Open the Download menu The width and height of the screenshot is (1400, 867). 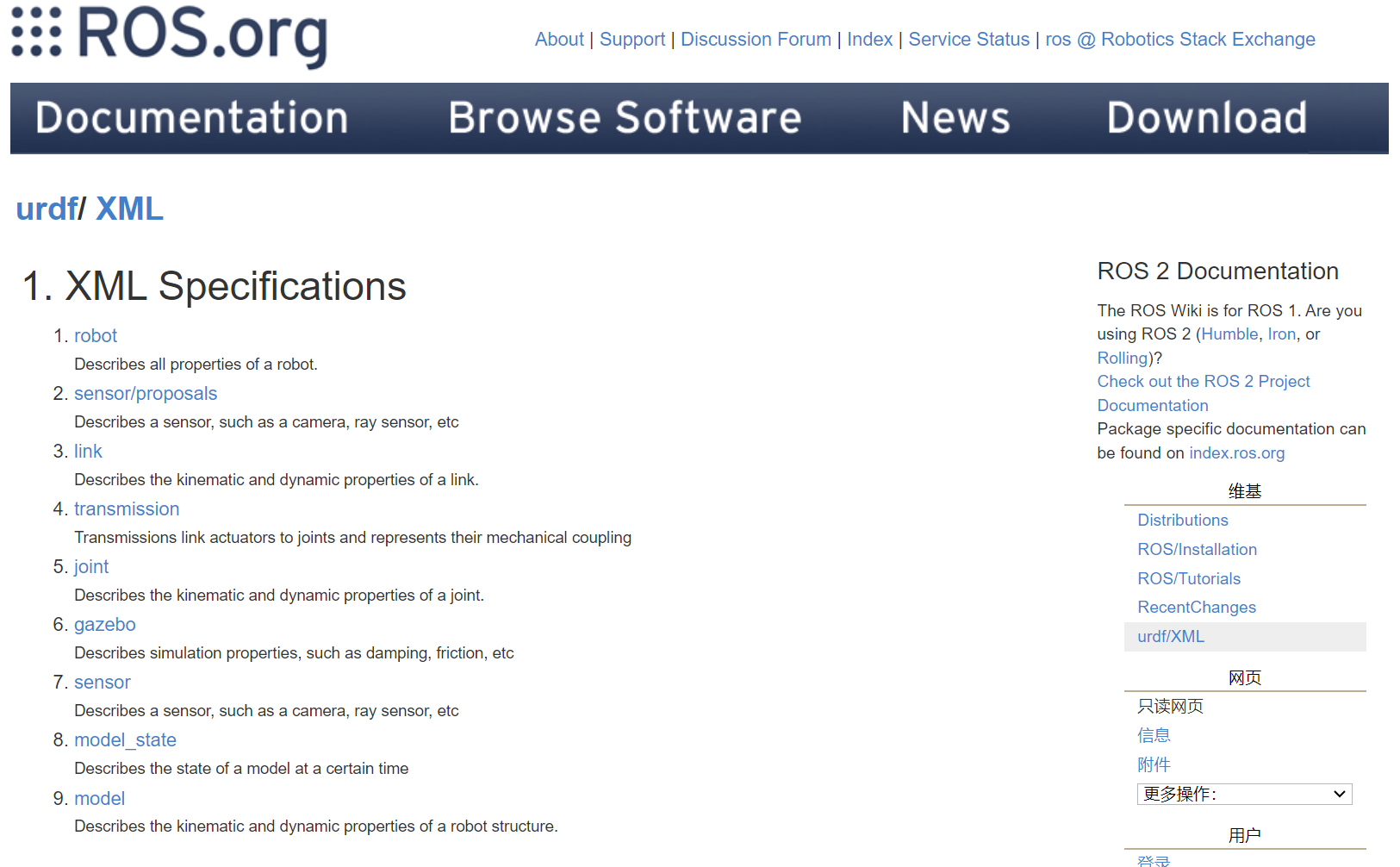coord(1206,118)
